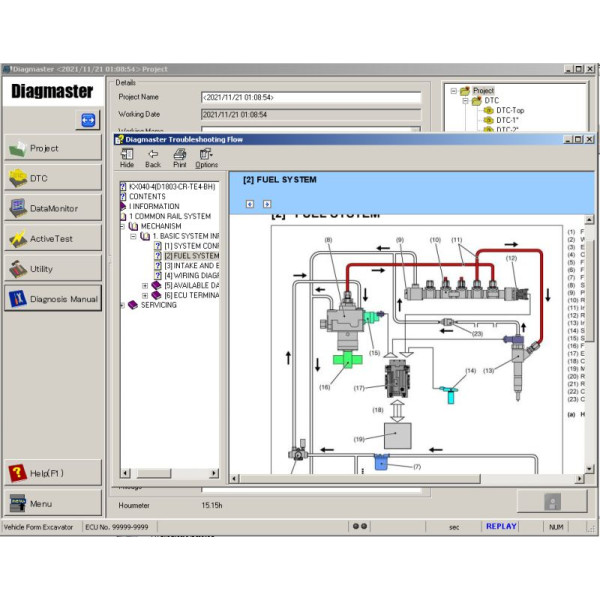Select [3] INTAKE AND E tree item
The height and width of the screenshot is (600, 600).
click(191, 265)
